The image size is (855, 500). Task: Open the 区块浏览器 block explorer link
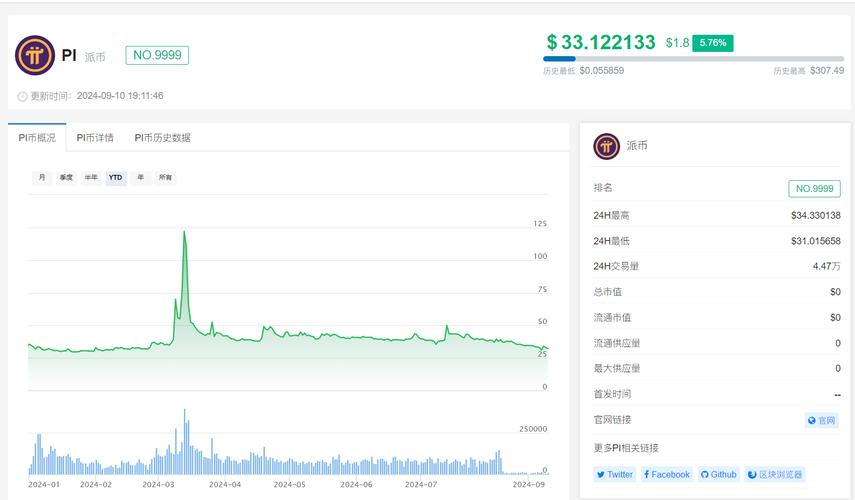pos(774,474)
